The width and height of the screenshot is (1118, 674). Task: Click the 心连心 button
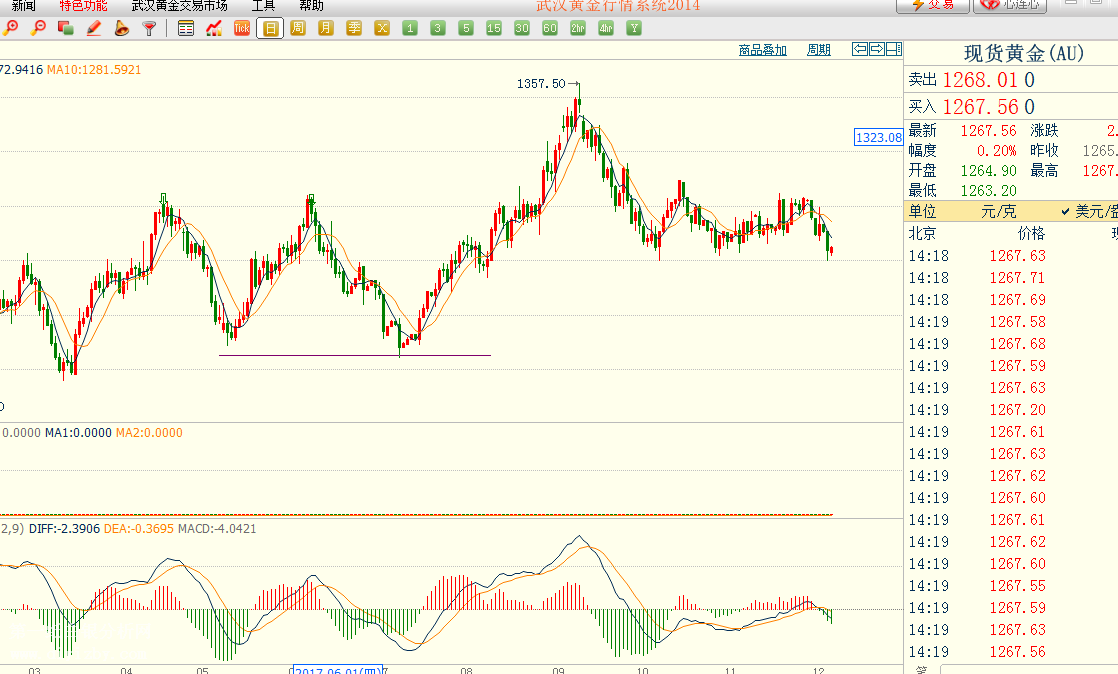[1010, 5]
